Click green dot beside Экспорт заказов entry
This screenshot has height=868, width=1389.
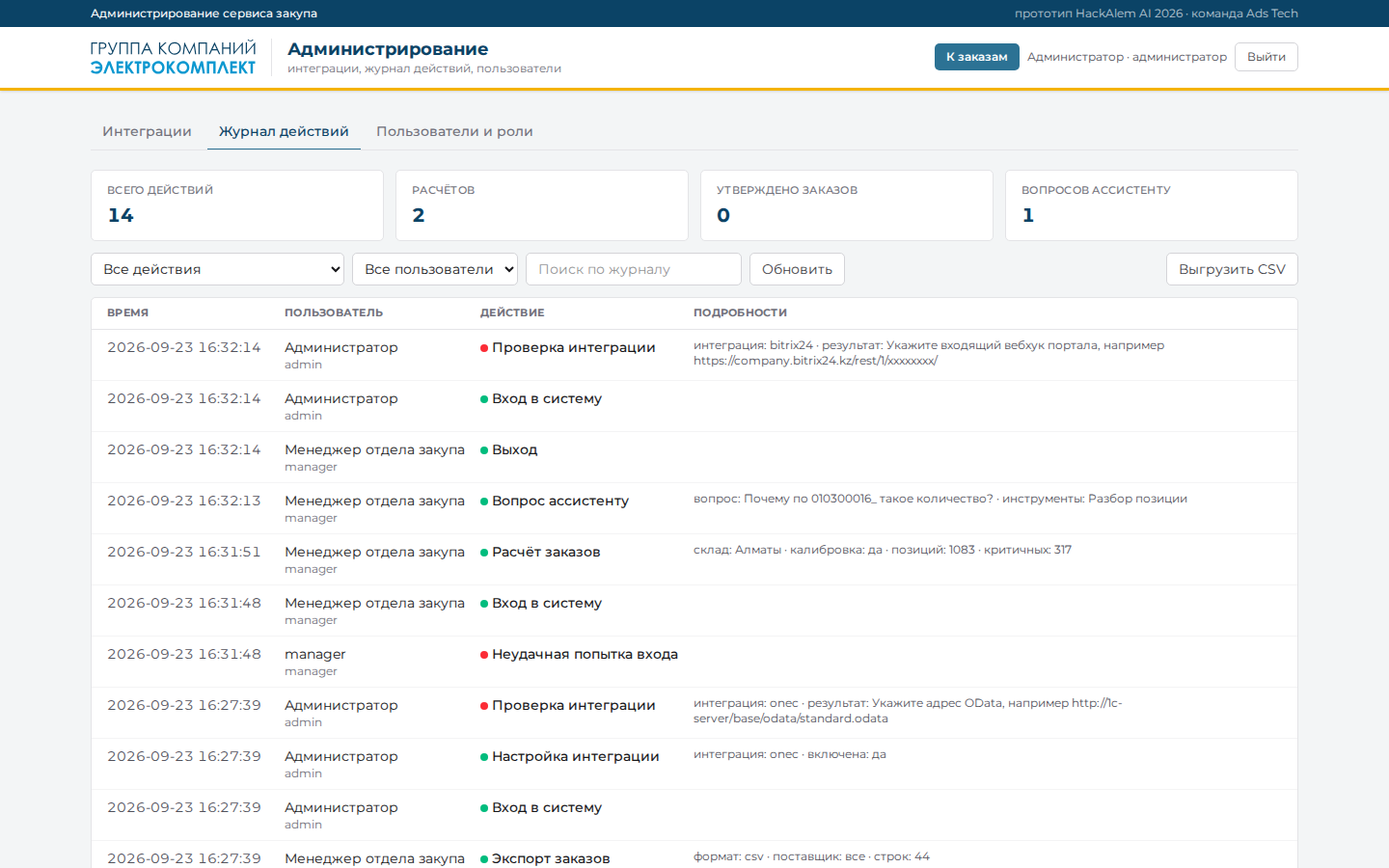click(484, 859)
